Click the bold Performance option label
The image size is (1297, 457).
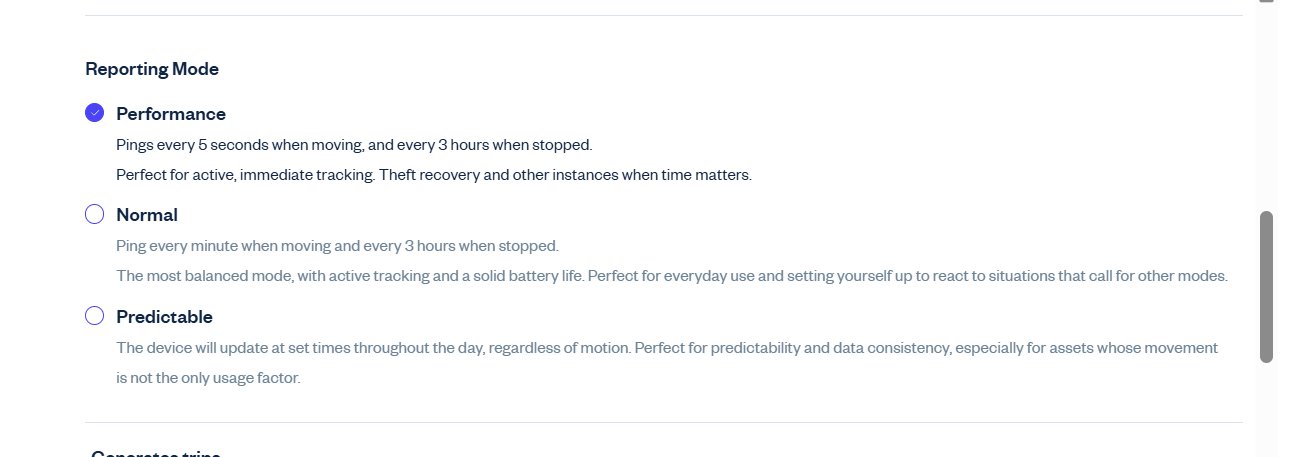(x=171, y=114)
